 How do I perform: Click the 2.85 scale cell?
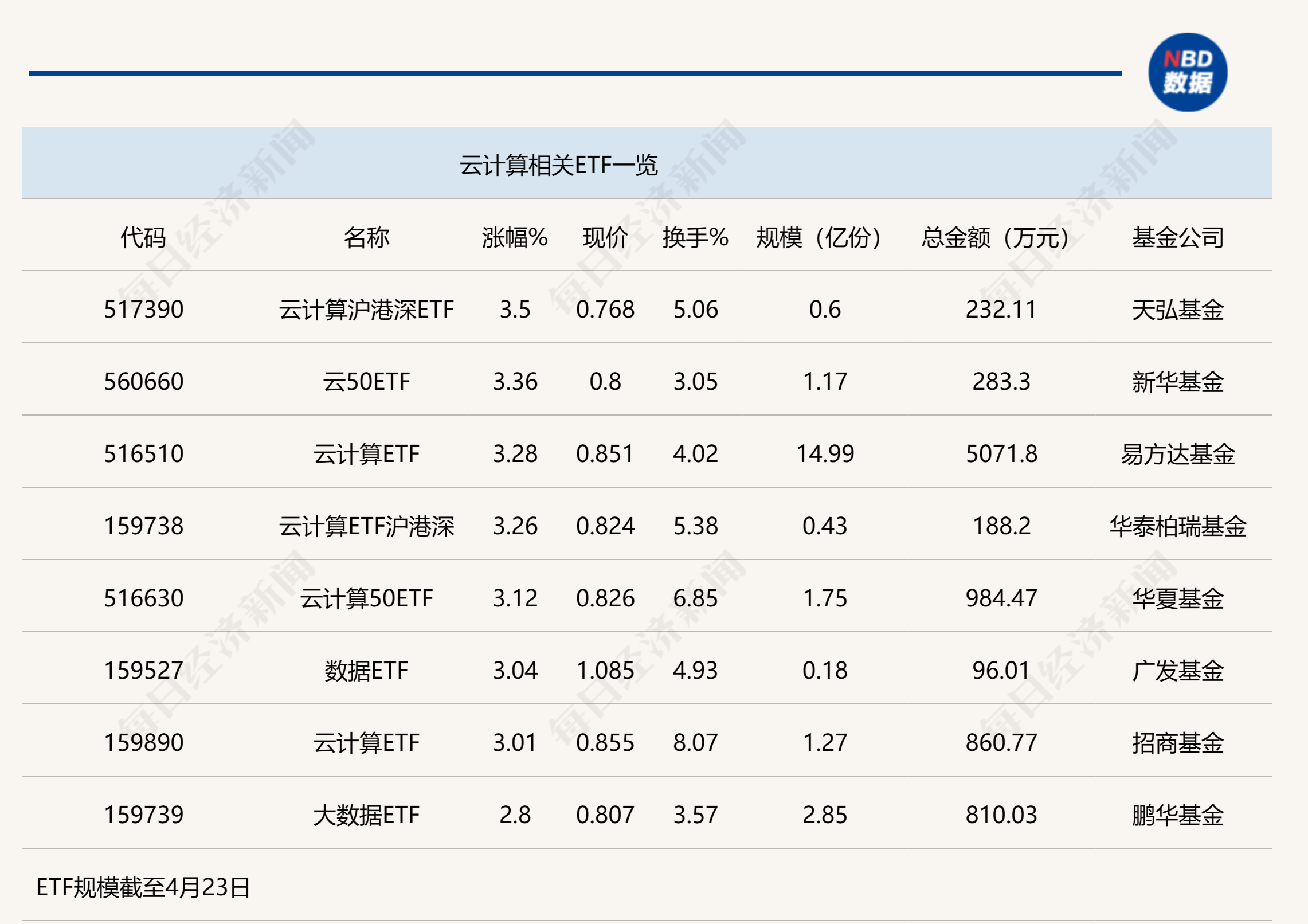(825, 815)
